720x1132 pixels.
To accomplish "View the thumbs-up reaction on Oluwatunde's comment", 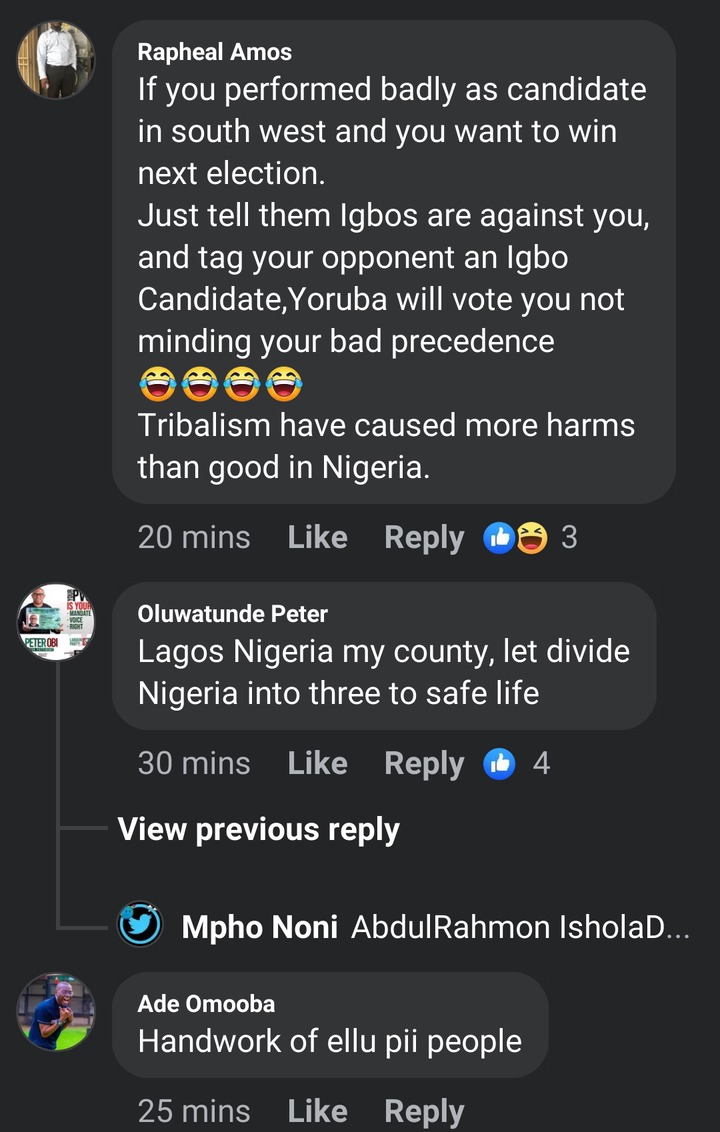I will point(499,764).
